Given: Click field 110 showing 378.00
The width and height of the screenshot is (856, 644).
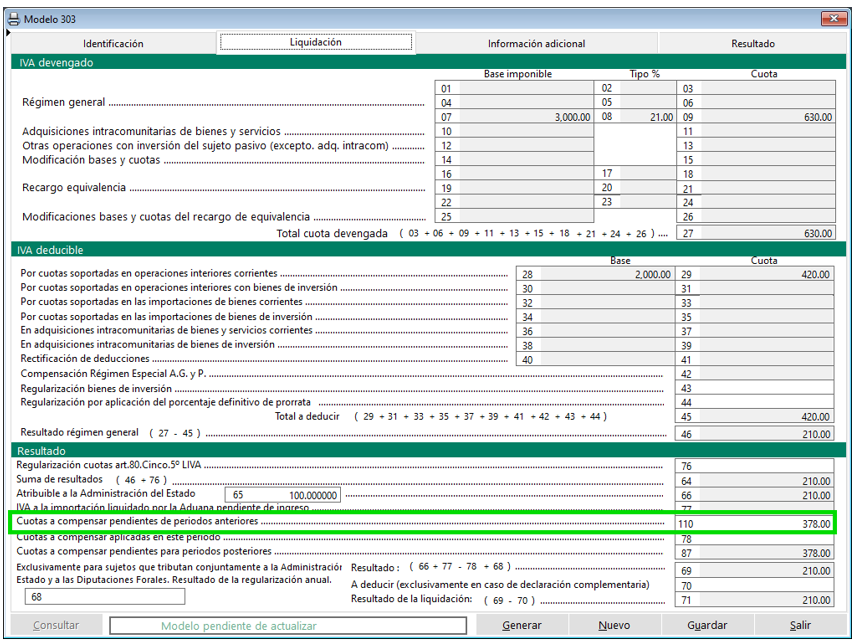Looking at the screenshot, I should coord(754,524).
